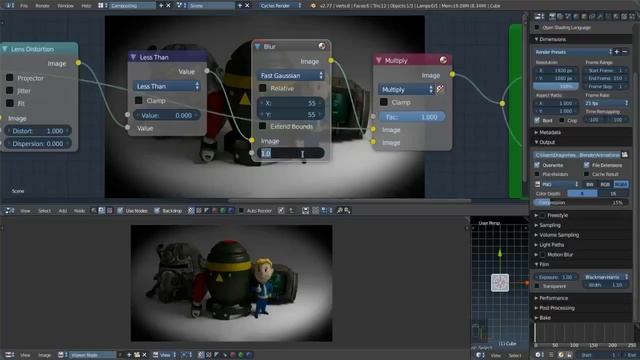Toggle Projector checkbox in Lens Distortion node
Screen dimensions: 640x360
(x=9, y=78)
